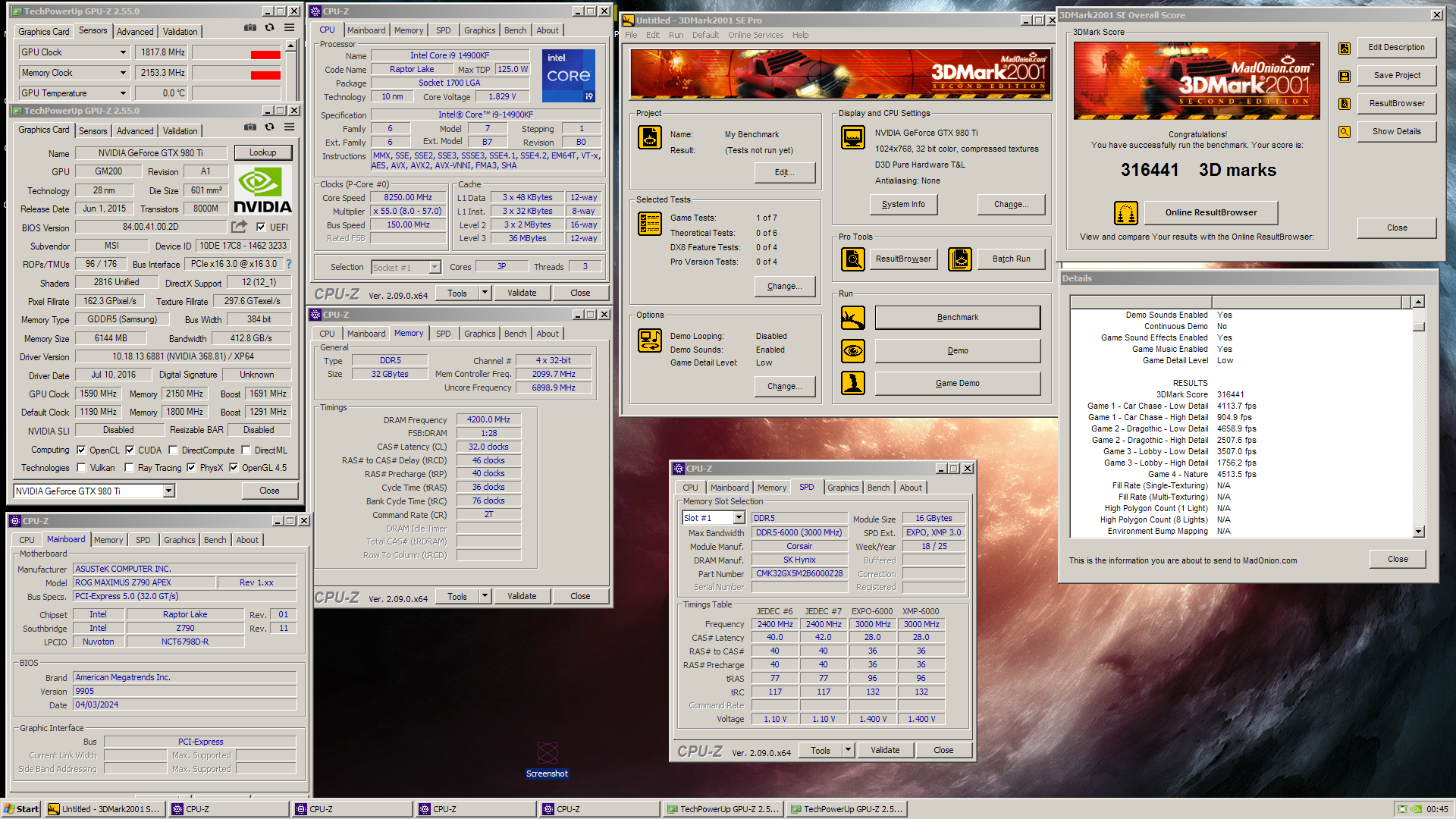
Task: Click the Untitled - 3DMark2001 taskbar button
Action: [105, 809]
